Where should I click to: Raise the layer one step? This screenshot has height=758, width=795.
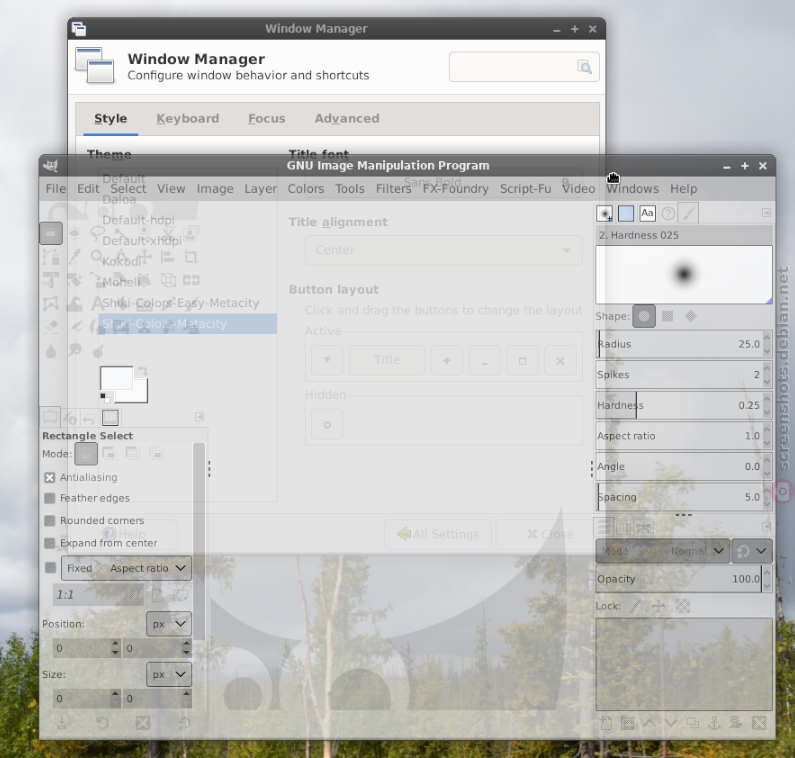(649, 723)
